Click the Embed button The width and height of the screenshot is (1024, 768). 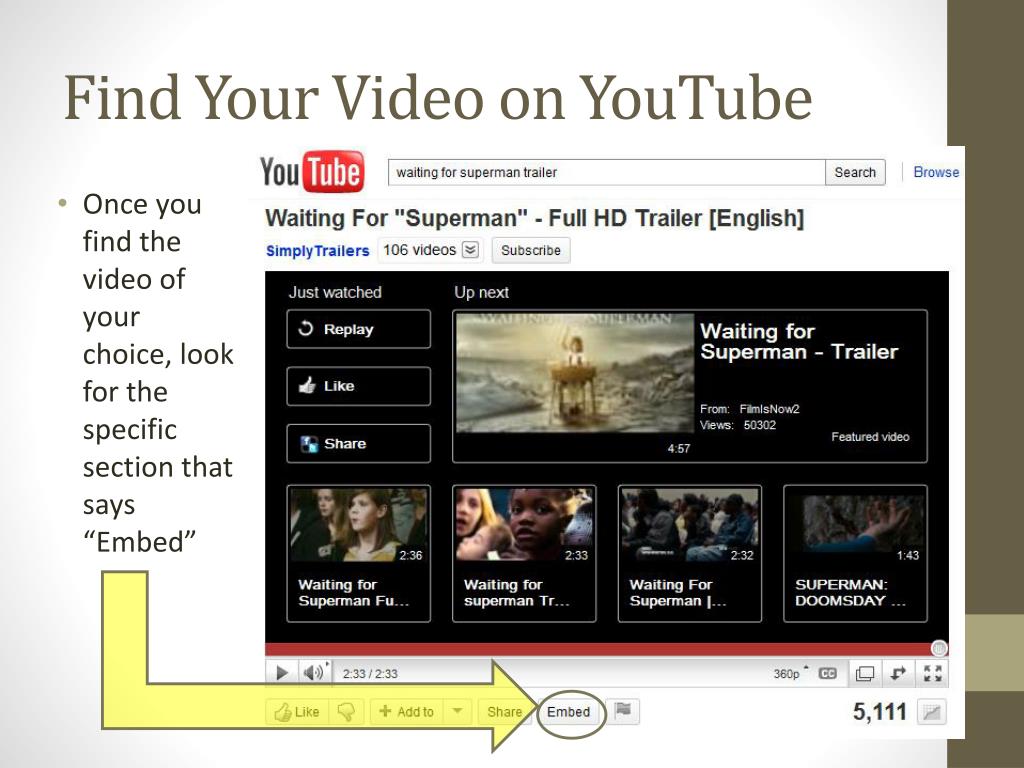coord(569,712)
